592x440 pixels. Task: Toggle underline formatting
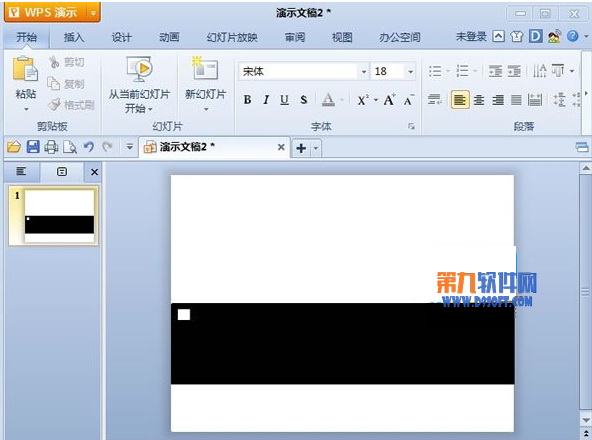[285, 100]
